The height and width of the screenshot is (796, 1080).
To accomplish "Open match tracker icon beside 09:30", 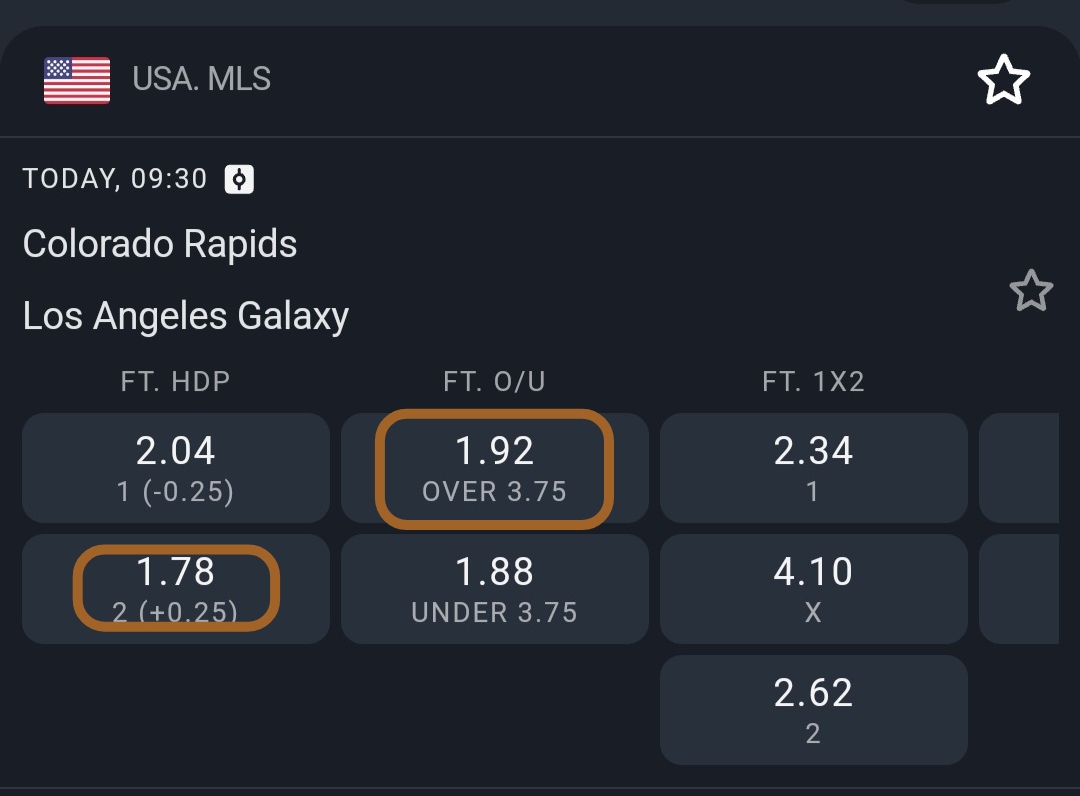I will 239,179.
